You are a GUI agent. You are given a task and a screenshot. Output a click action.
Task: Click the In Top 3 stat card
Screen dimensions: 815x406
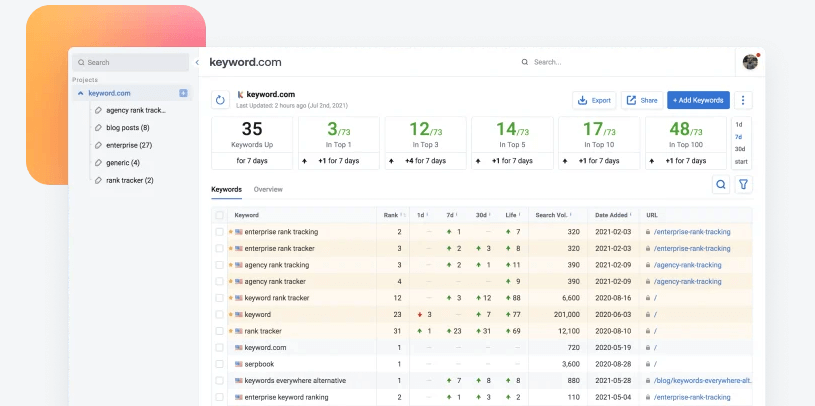point(425,143)
